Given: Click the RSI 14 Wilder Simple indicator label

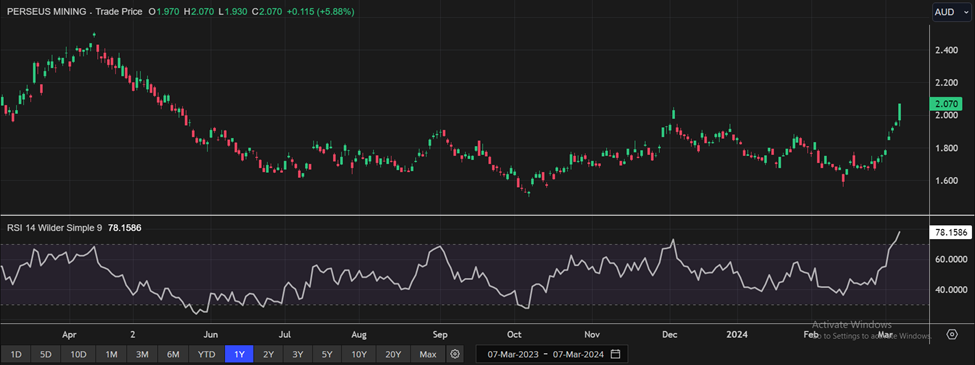Looking at the screenshot, I should pyautogui.click(x=55, y=228).
